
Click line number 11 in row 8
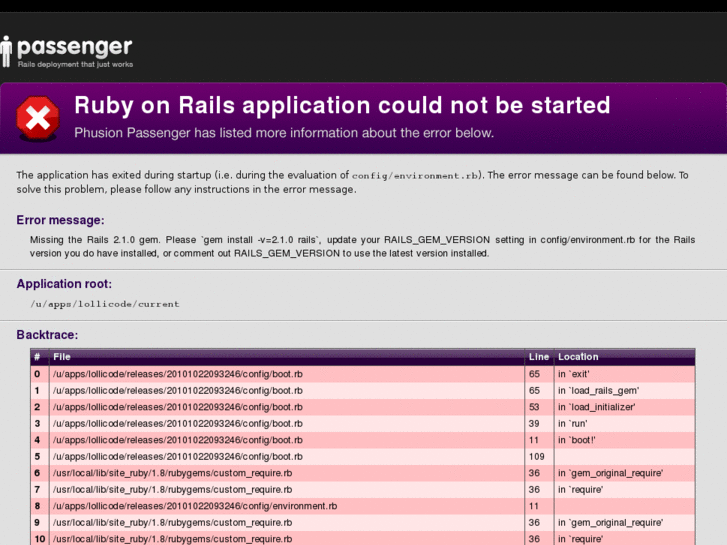point(534,506)
